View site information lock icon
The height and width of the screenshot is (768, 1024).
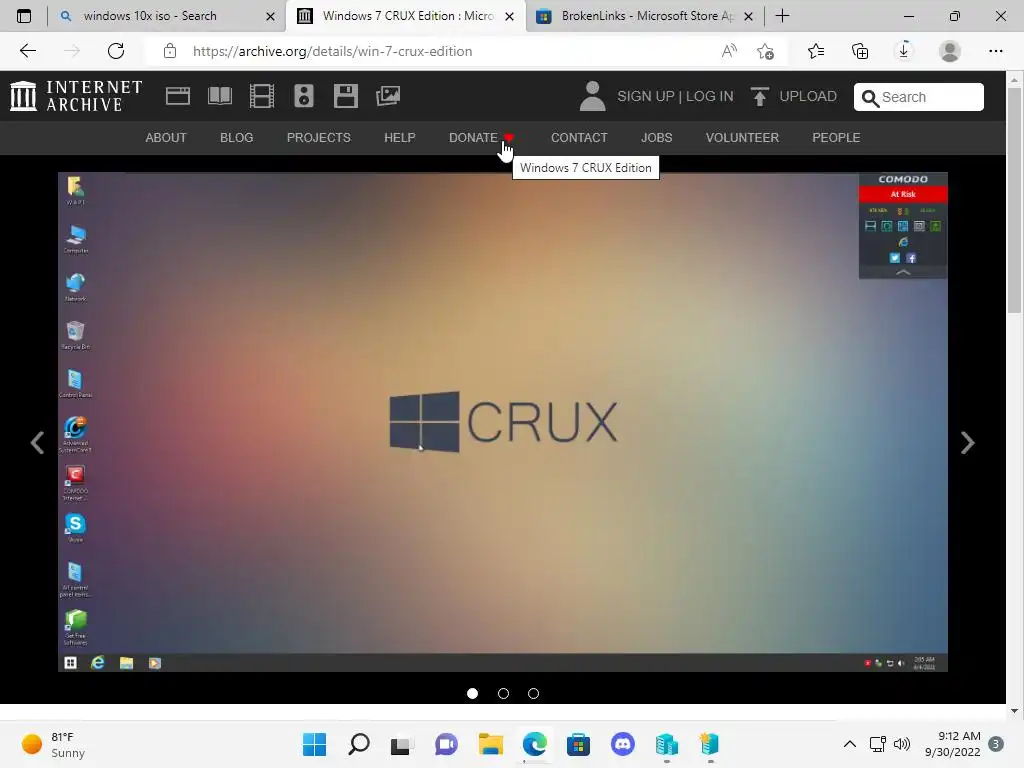(170, 51)
